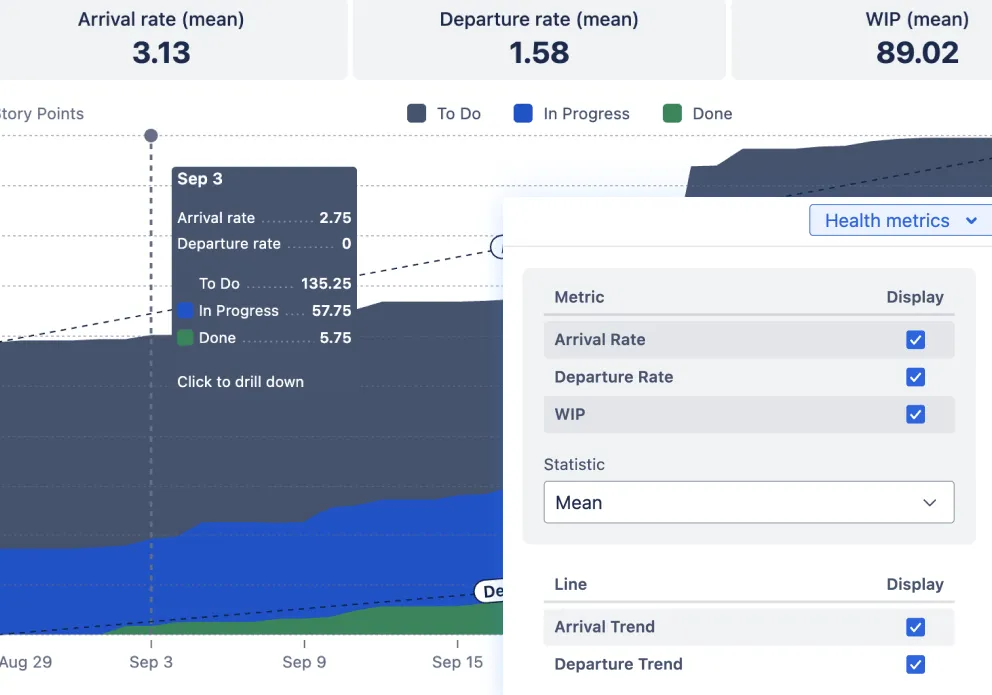Click the Metric column header

(x=579, y=297)
